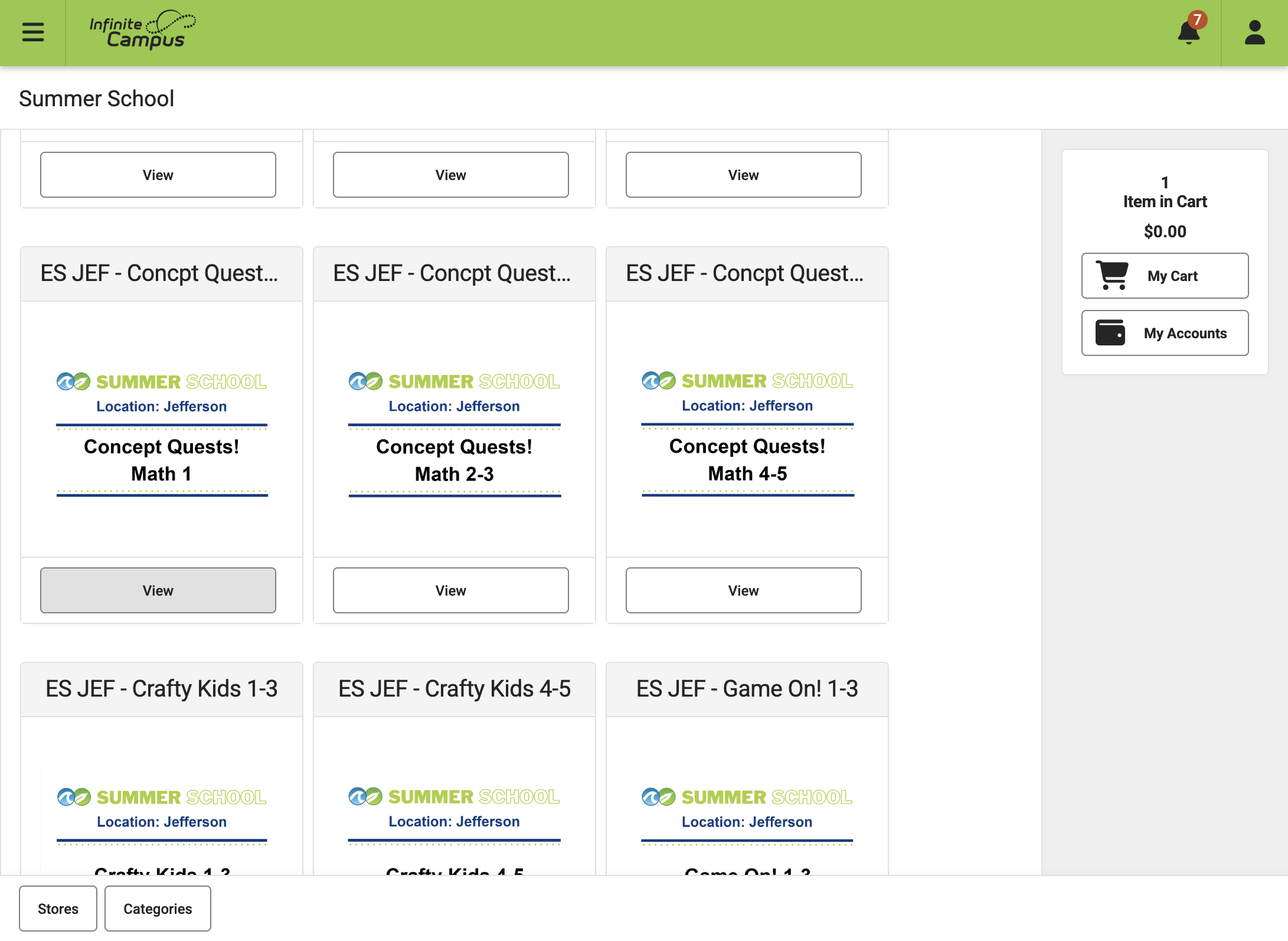
Task: Click the Summer School page title
Action: [97, 99]
